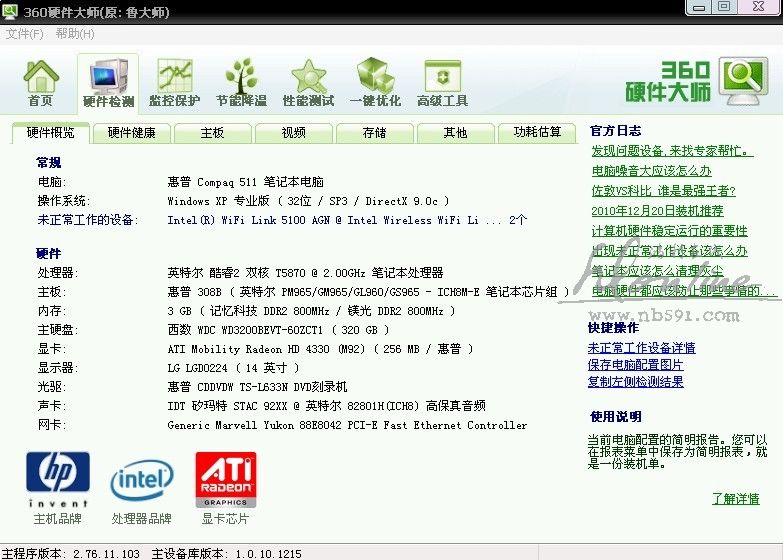Click the hard disk value WDC WD3200BEVT
Screen dimensions: 783x560
pos(278,330)
